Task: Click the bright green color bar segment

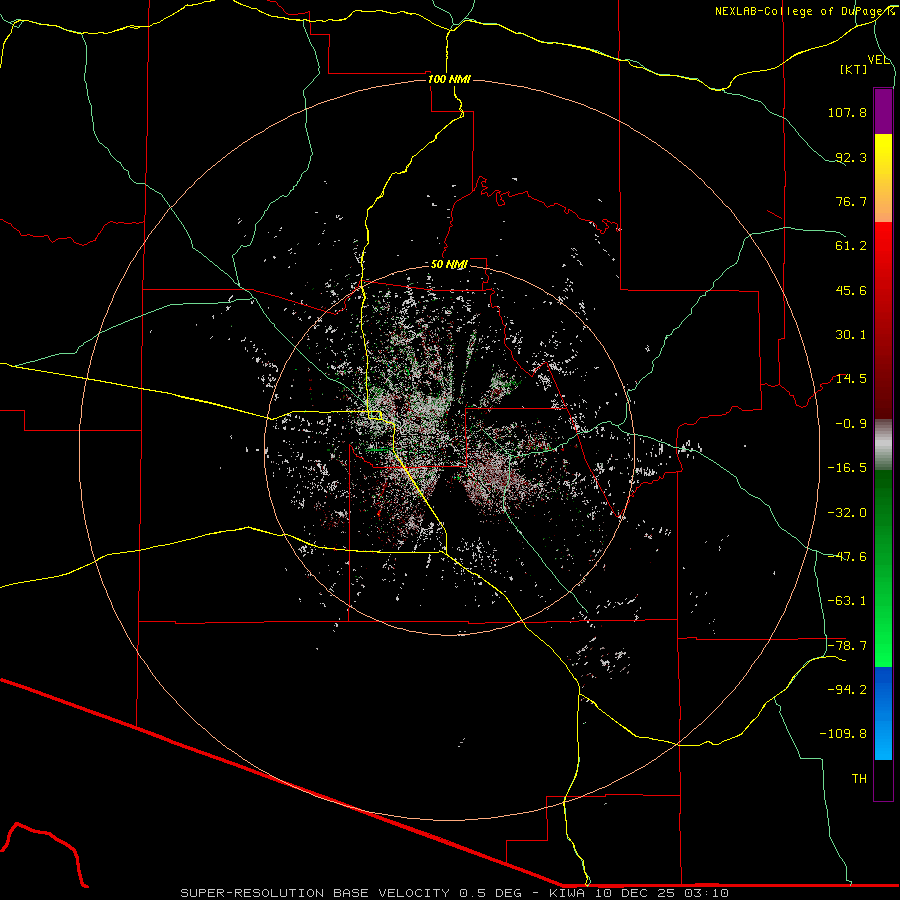Action: click(x=883, y=568)
